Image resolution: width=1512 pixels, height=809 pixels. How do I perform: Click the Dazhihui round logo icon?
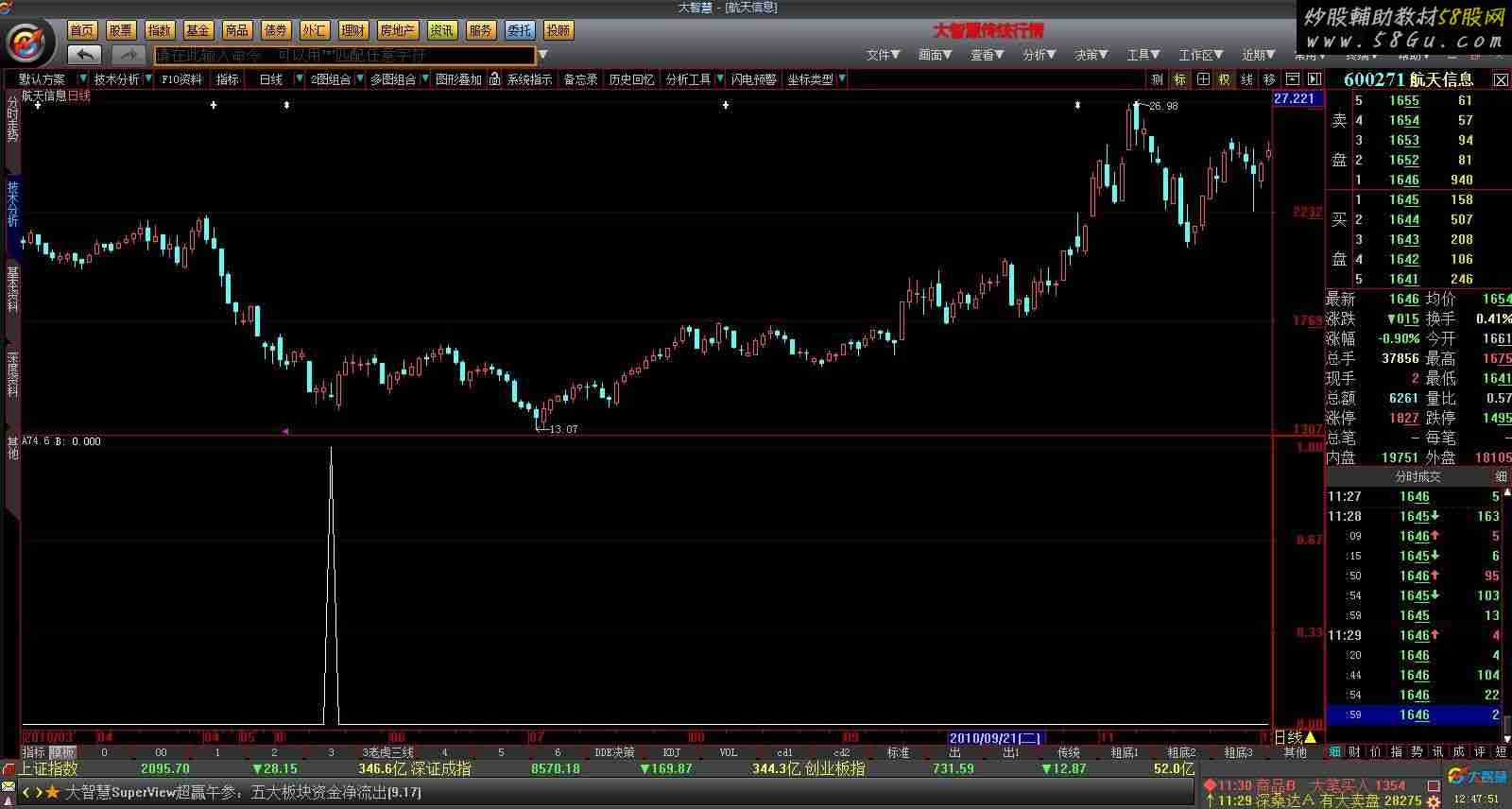pos(28,42)
